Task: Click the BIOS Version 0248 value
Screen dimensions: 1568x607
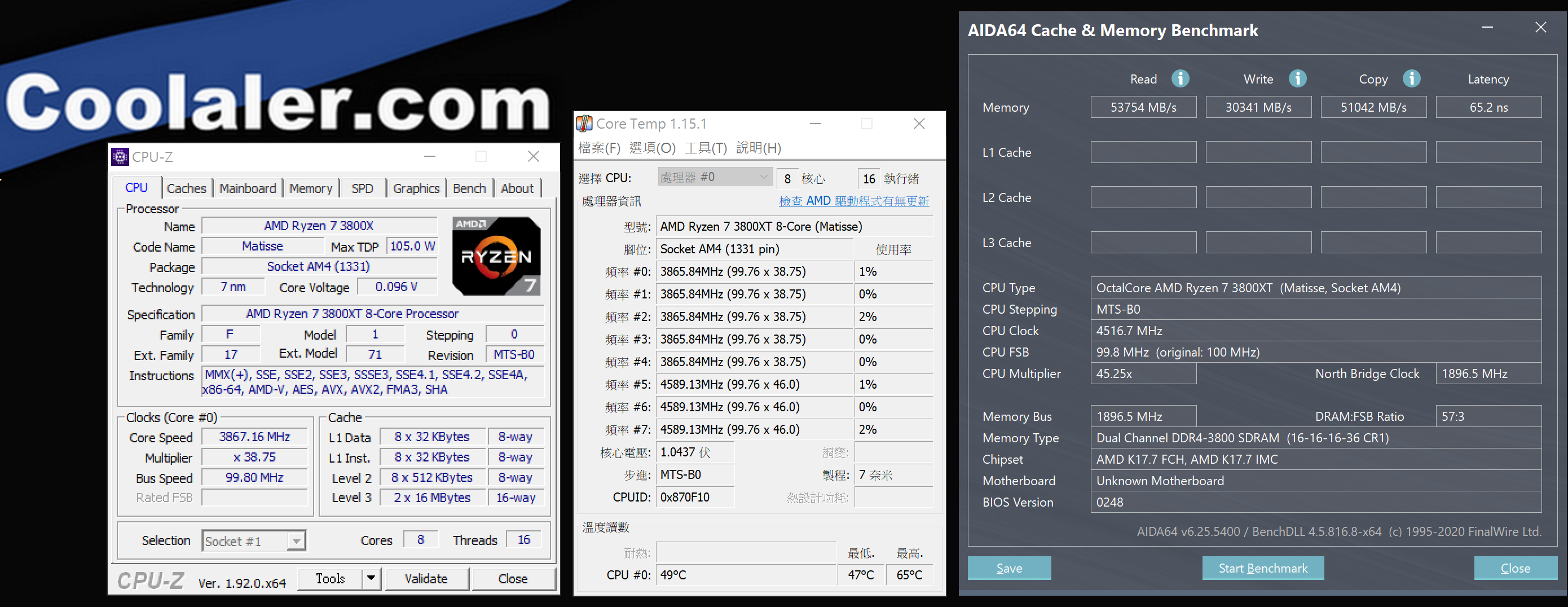Action: [1315, 502]
